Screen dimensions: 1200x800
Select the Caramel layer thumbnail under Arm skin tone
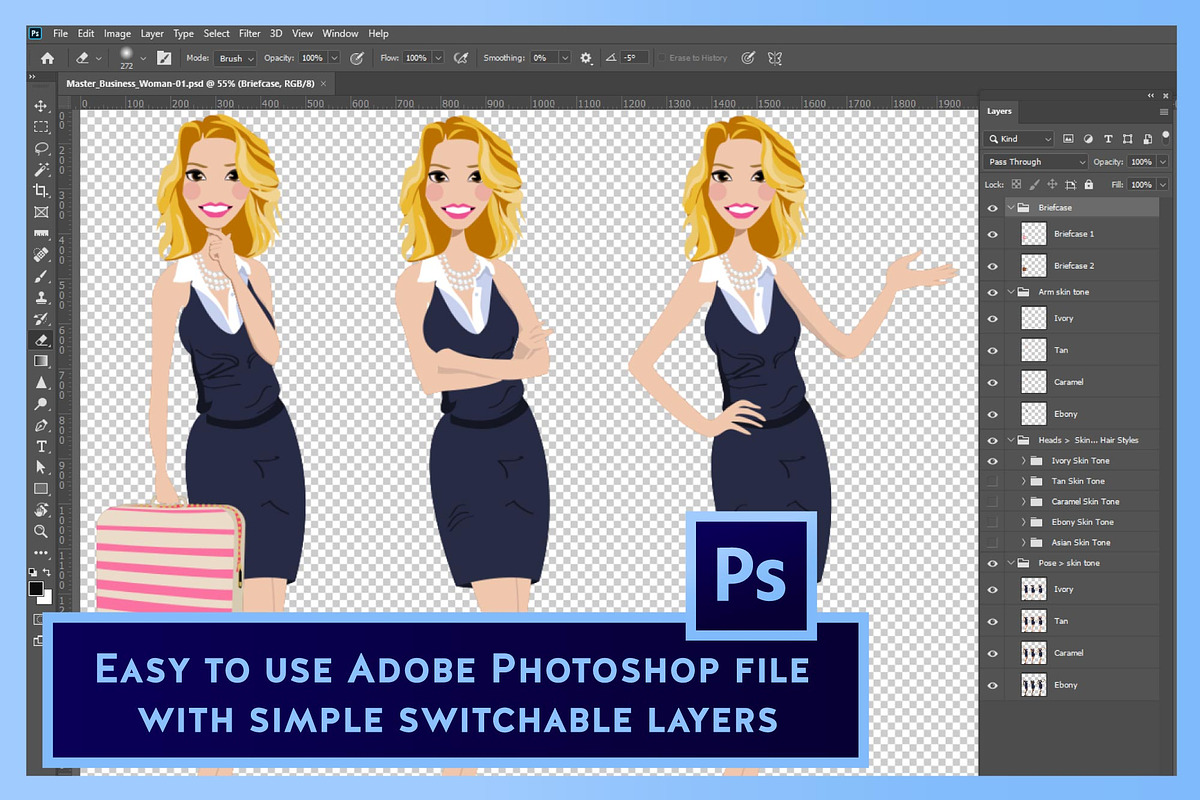(1033, 381)
